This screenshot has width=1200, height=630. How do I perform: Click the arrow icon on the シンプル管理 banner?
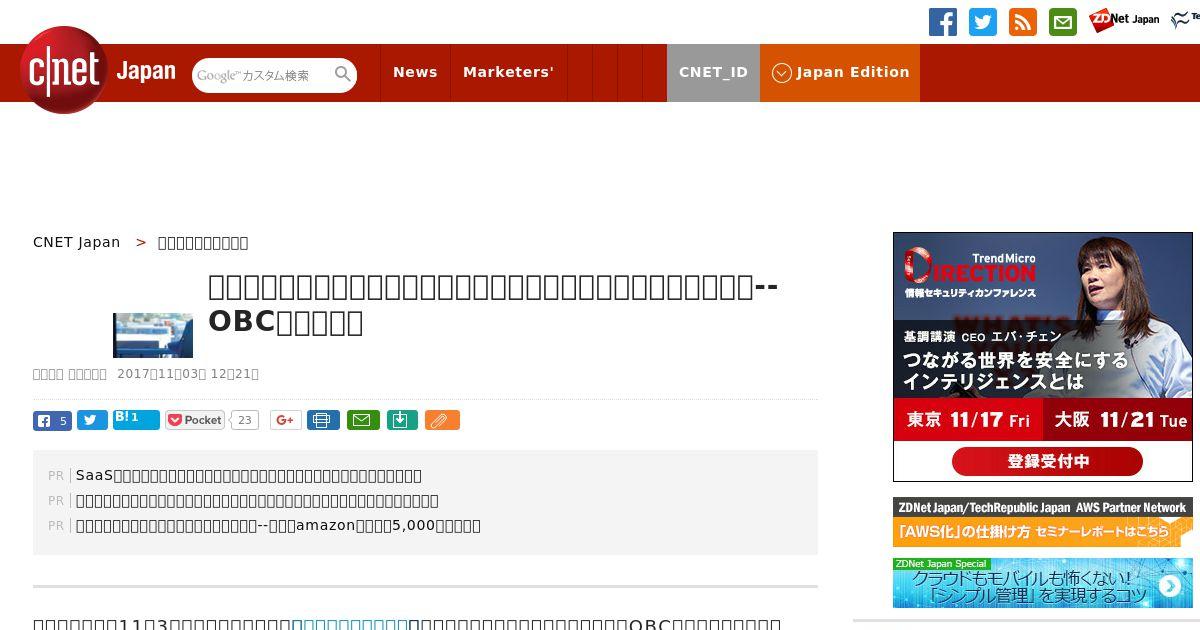[x=1169, y=586]
